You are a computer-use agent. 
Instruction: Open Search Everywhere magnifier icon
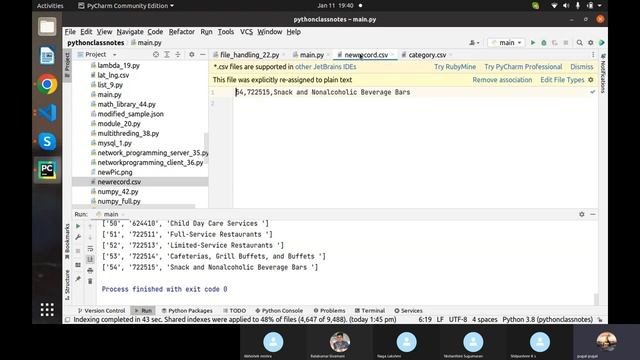[x=580, y=42]
